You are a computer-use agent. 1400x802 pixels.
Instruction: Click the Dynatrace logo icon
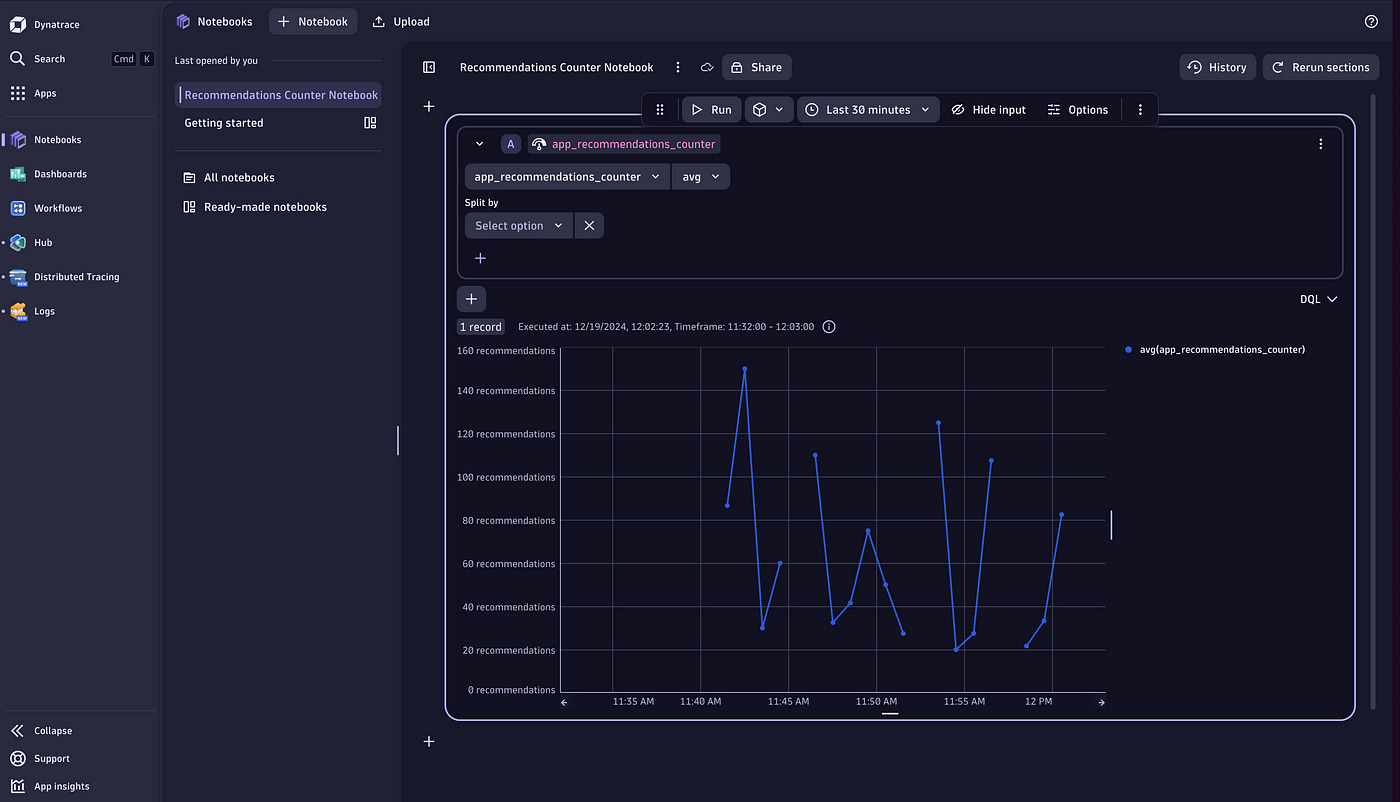tap(17, 24)
